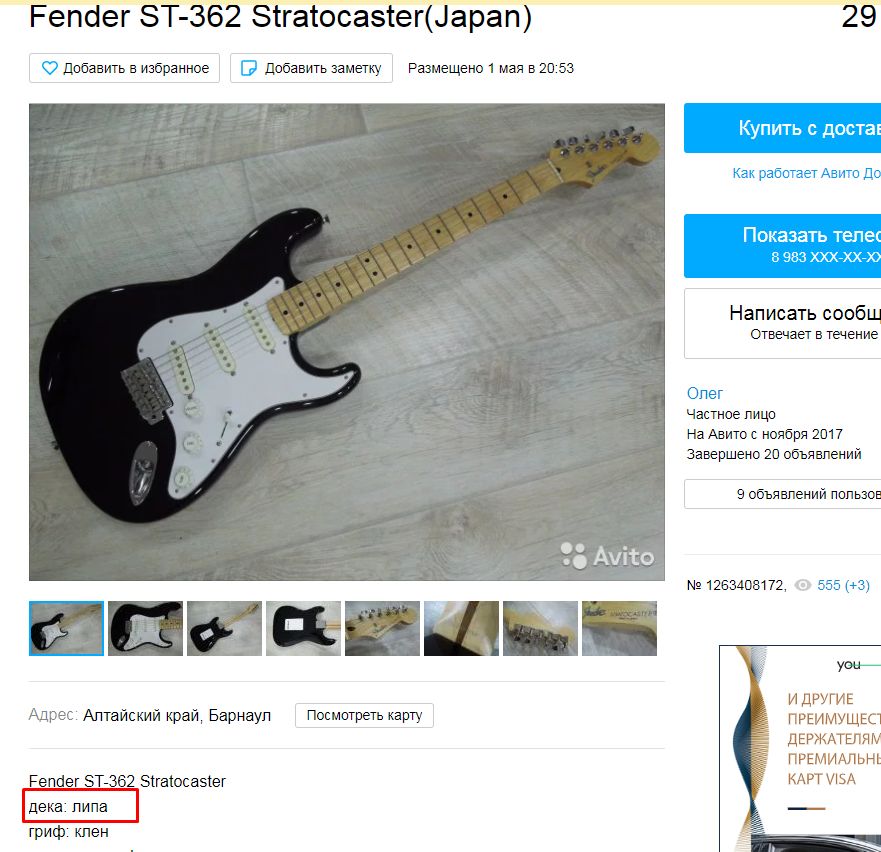The width and height of the screenshot is (881, 852).
Task: Open seller profile Олег
Action: point(705,393)
